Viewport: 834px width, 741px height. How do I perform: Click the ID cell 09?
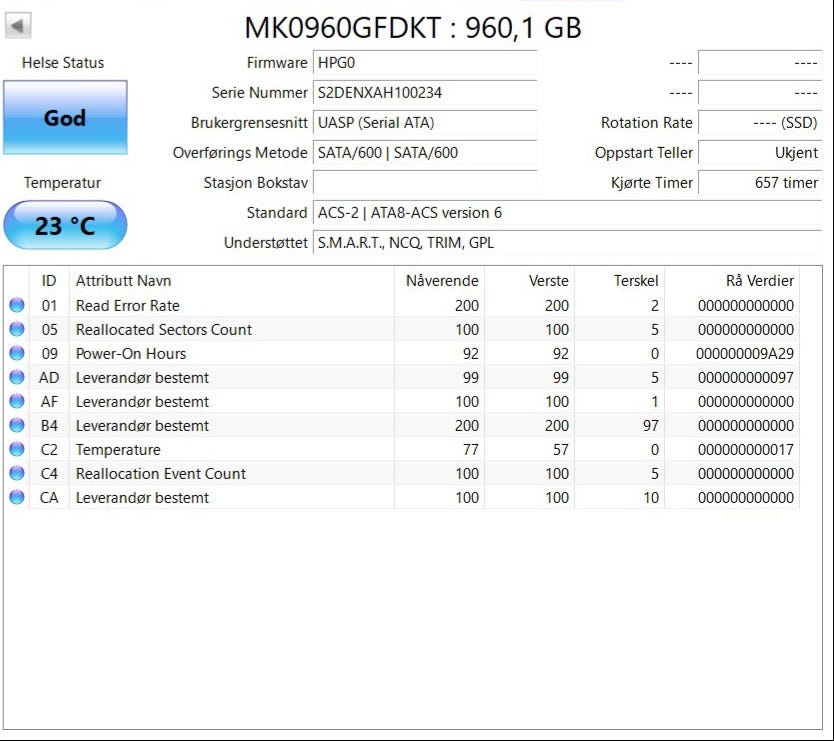pos(49,353)
